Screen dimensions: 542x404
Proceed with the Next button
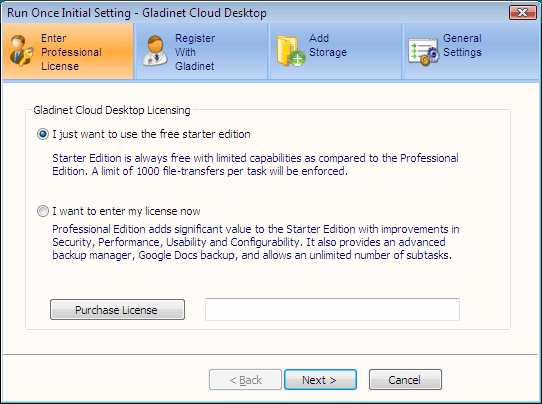[320, 379]
